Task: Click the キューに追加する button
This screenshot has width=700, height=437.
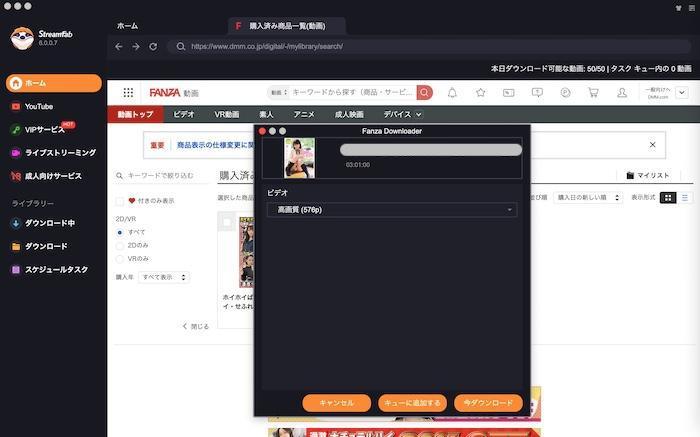Action: point(412,403)
